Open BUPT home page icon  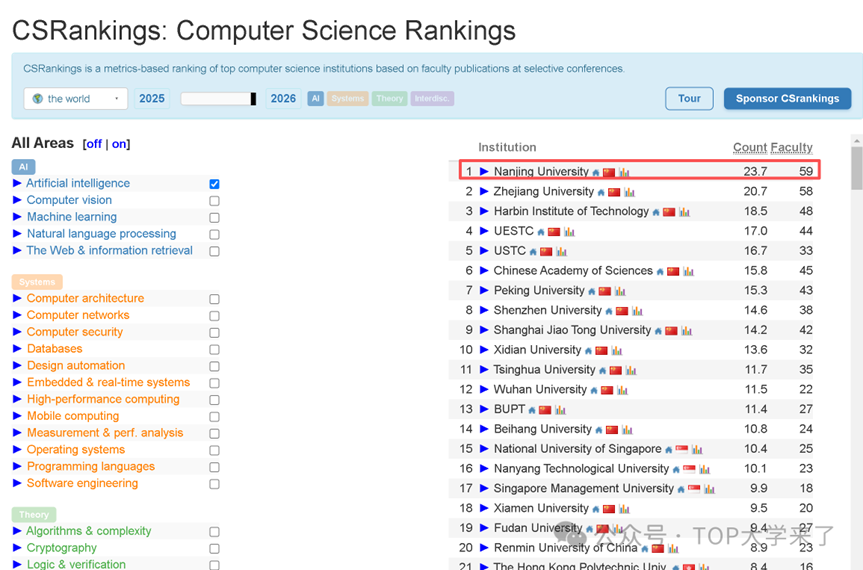point(532,410)
